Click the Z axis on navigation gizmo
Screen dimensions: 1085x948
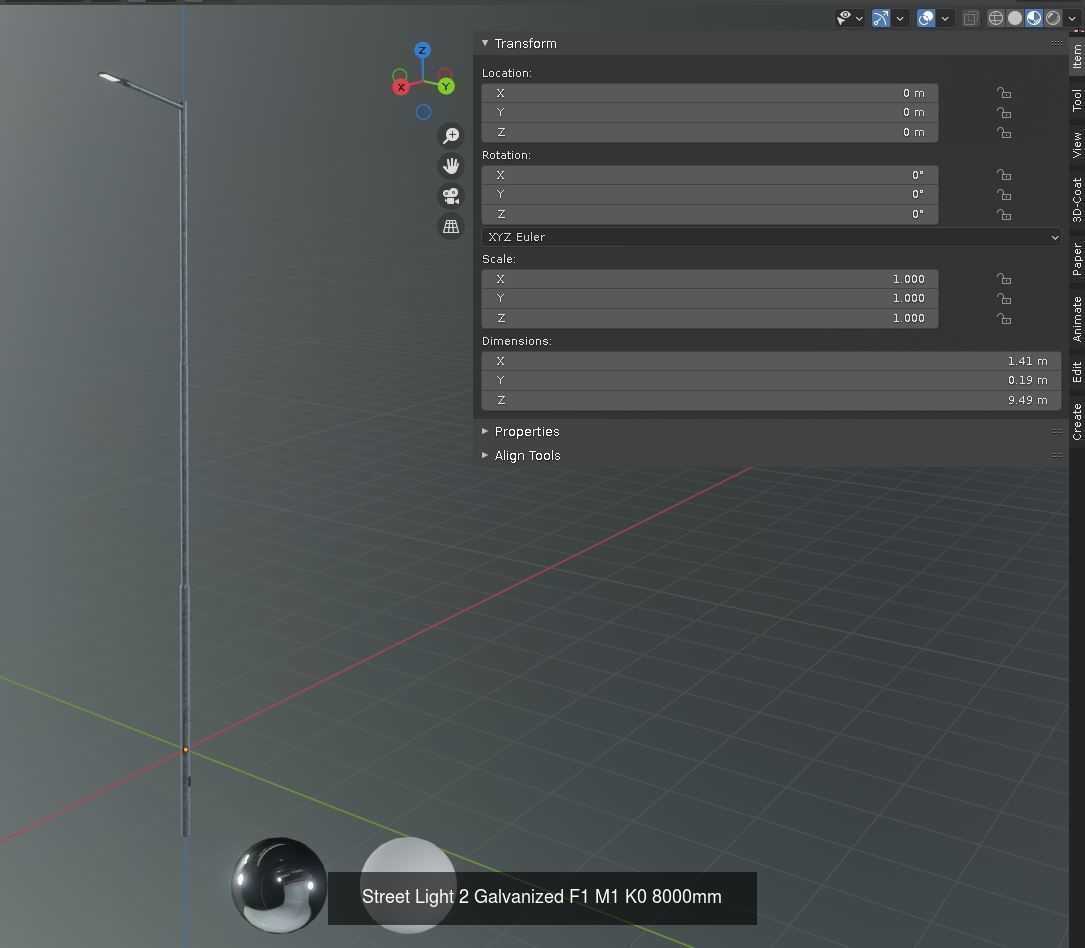tap(422, 50)
